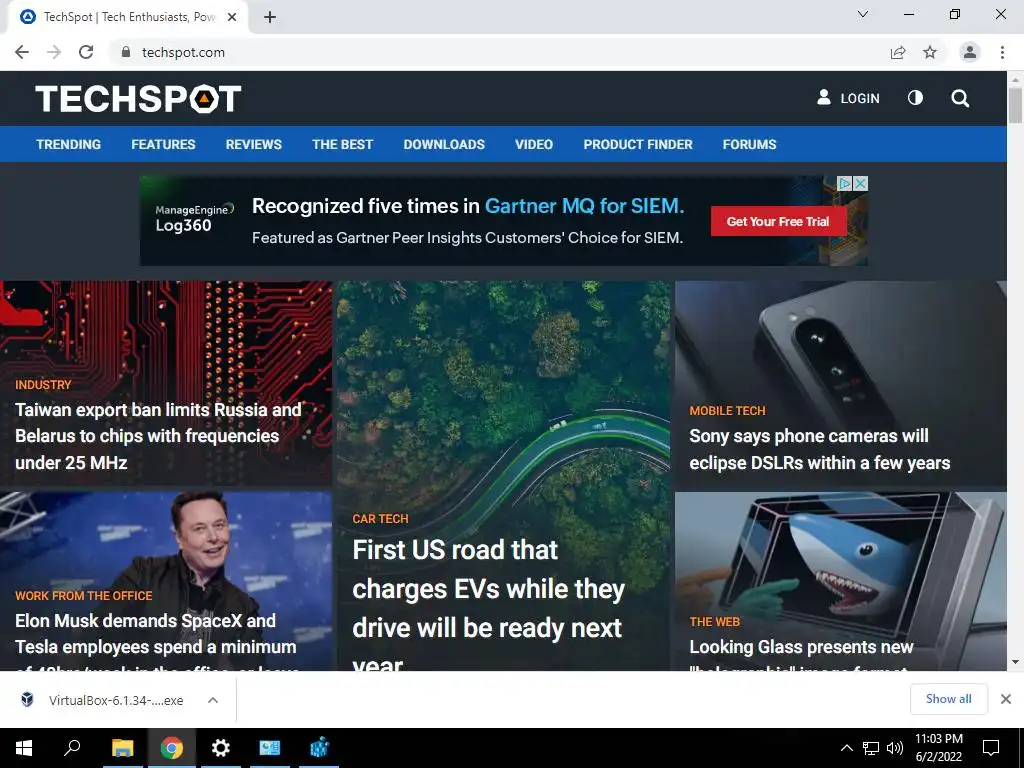
Task: Click the CAR TECH category label
Action: tap(380, 519)
